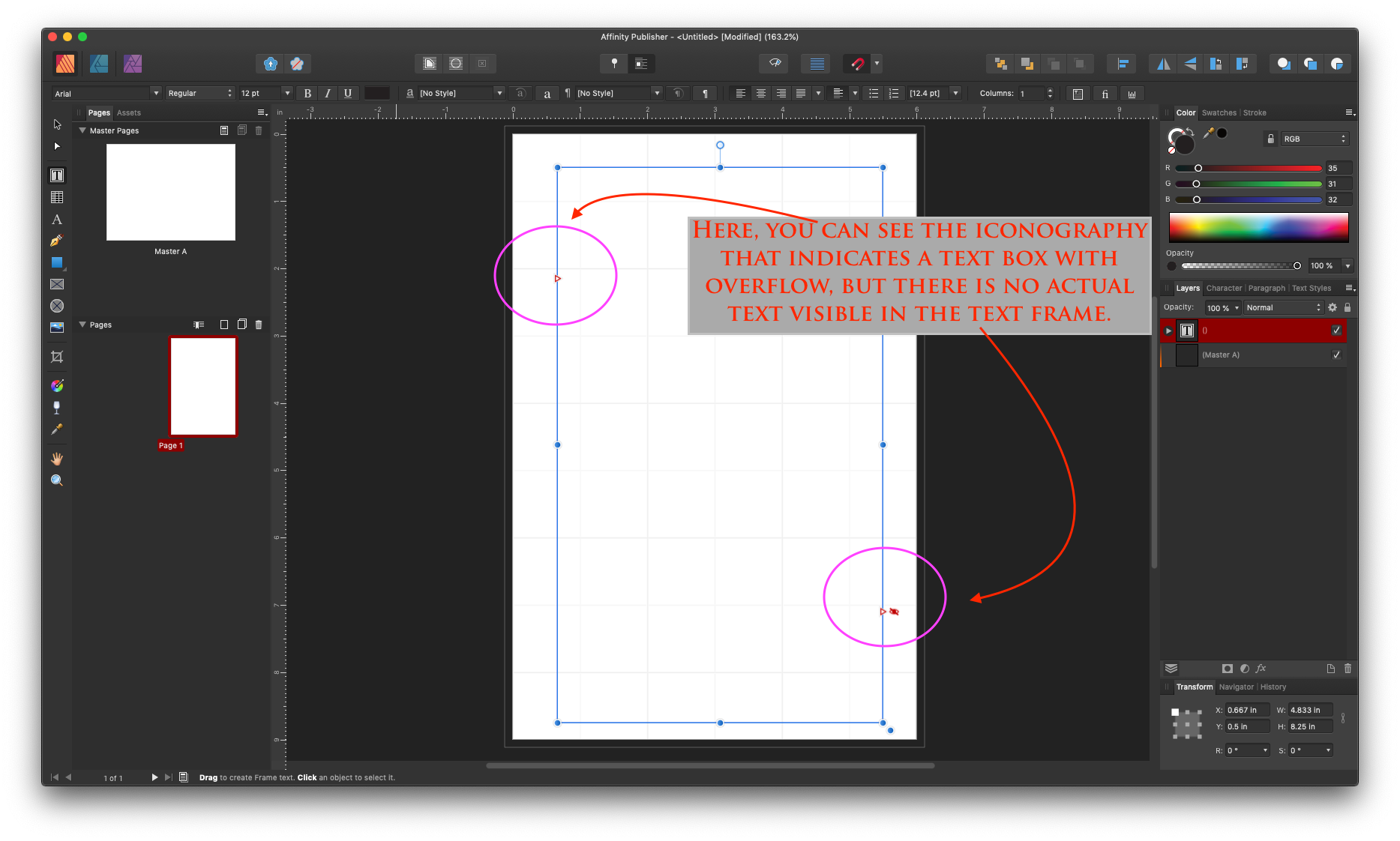Viewport: 1400px width, 841px height.
Task: Select the Crop tool
Action: tap(57, 357)
